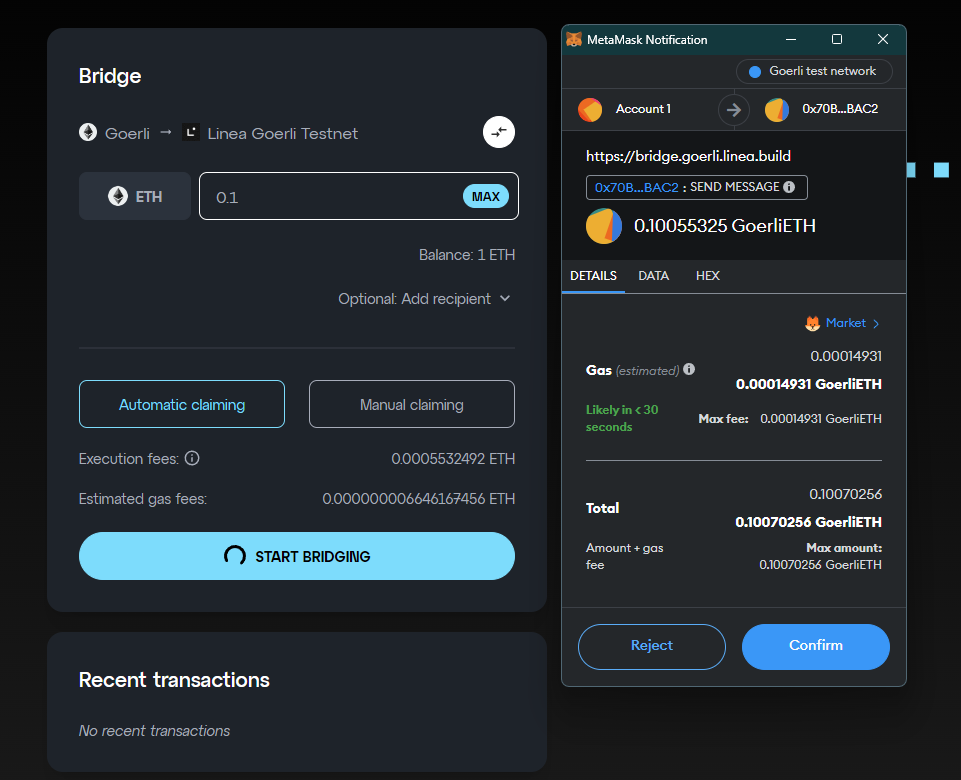This screenshot has width=961, height=780.
Task: Select Manual claiming option
Action: click(x=412, y=404)
